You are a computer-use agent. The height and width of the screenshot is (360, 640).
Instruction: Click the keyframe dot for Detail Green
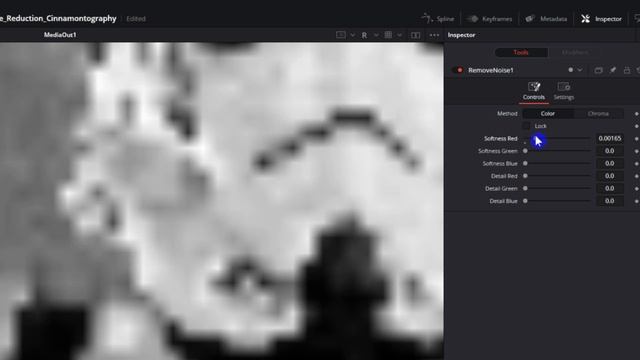637,189
